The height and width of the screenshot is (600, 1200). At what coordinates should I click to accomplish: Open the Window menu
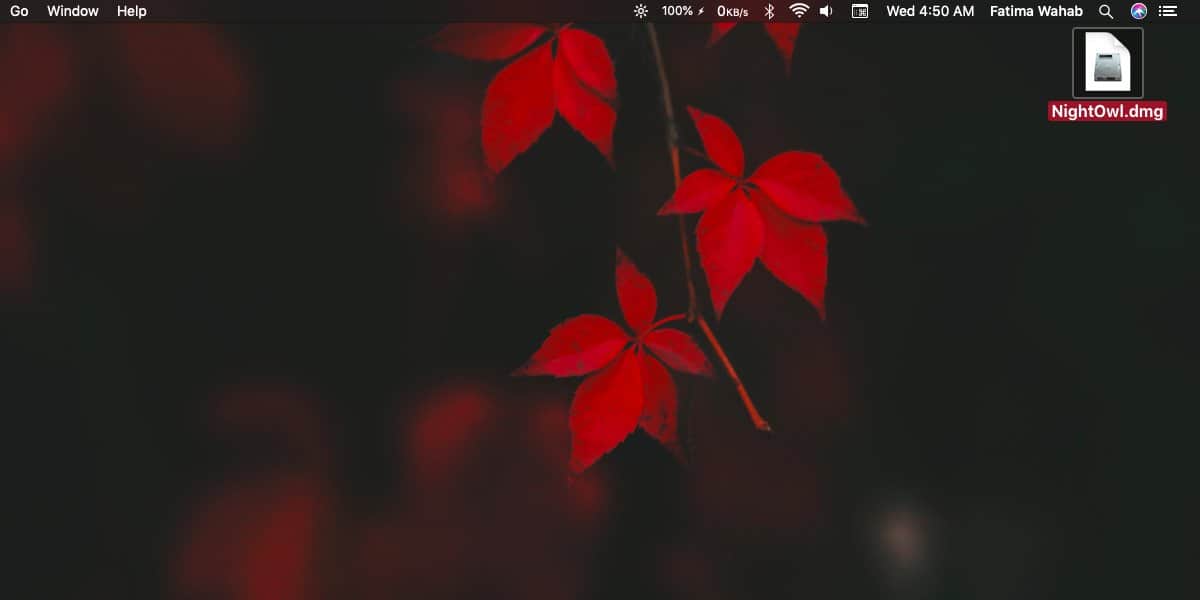[72, 11]
